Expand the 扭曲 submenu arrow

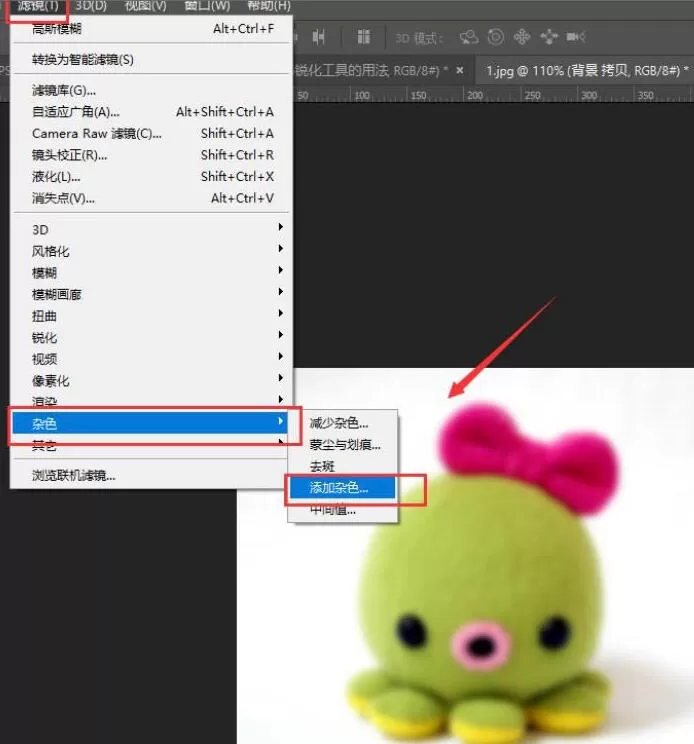281,313
